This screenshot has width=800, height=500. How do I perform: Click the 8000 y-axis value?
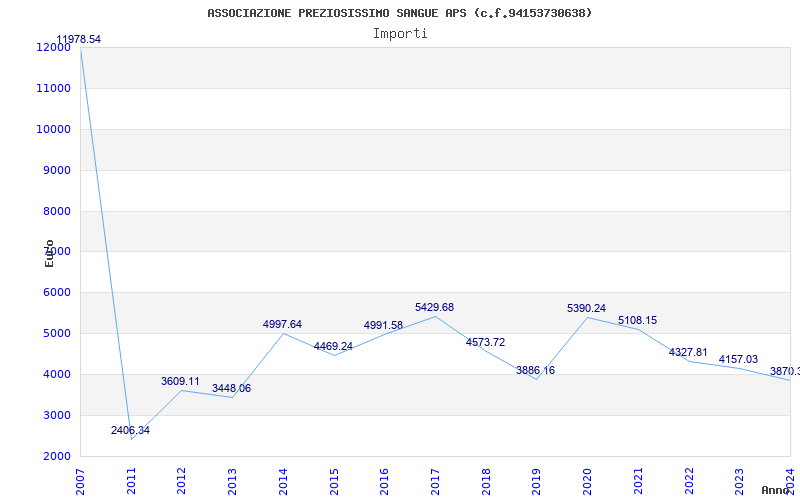(56, 211)
